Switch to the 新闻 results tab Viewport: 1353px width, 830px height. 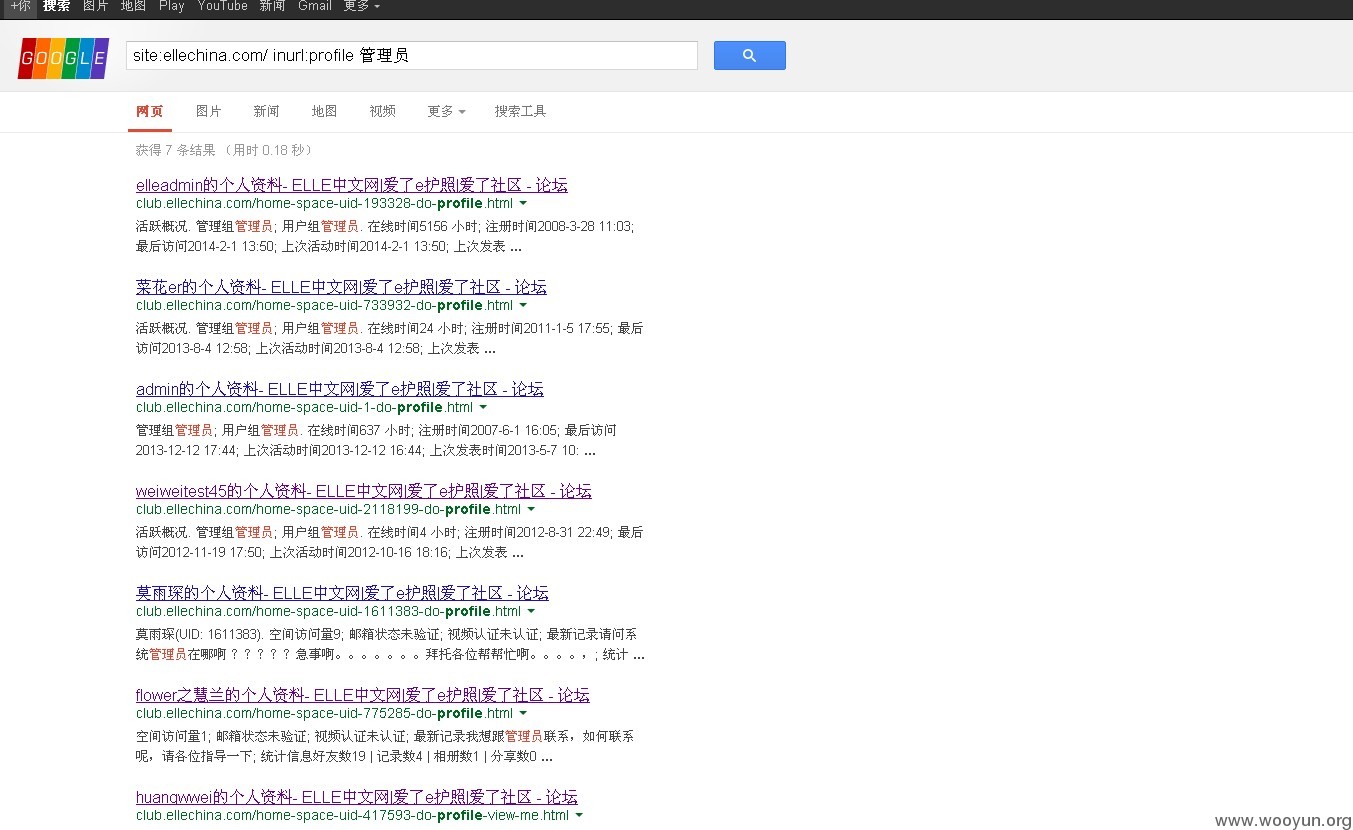[266, 111]
